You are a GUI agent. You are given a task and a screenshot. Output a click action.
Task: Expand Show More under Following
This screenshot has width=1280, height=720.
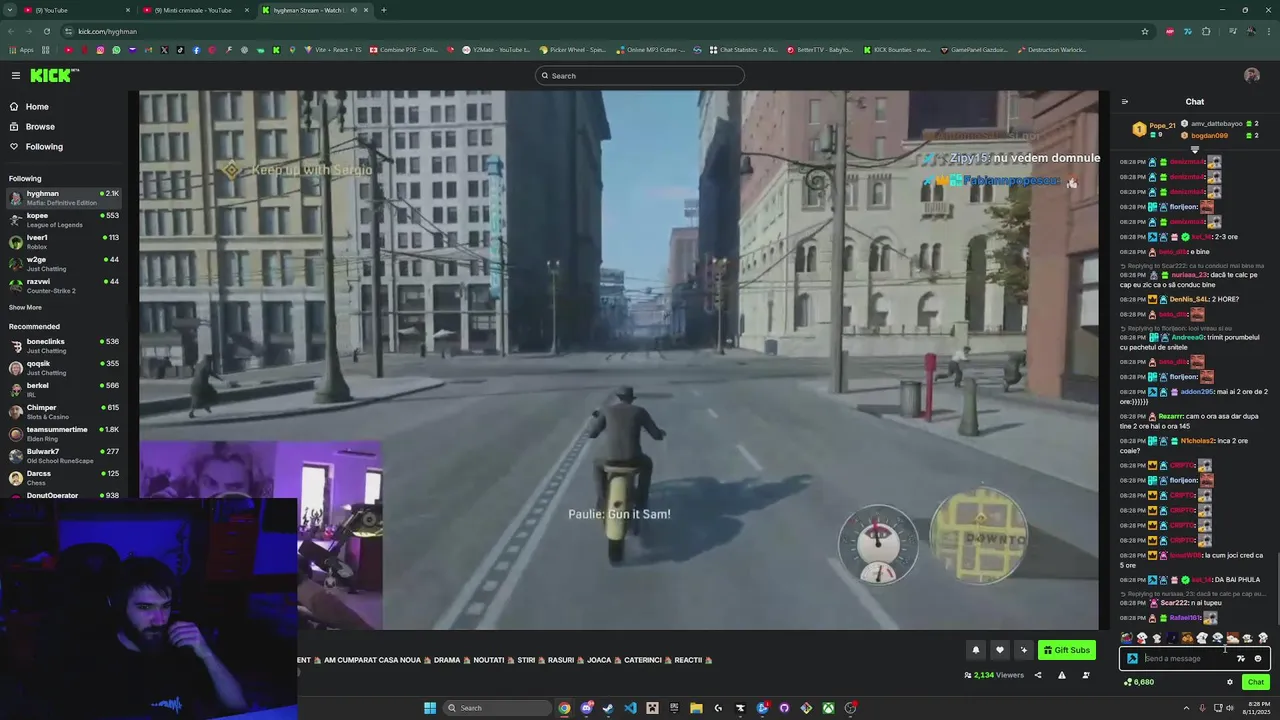coord(25,308)
